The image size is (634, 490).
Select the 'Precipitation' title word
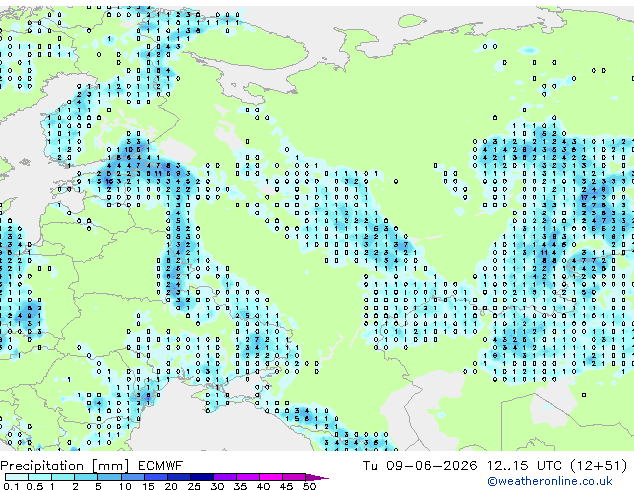tap(42, 466)
